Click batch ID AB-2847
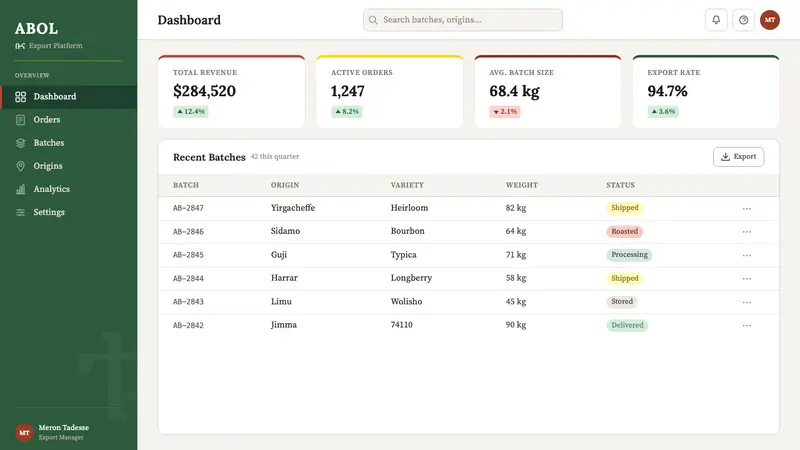Screen dimensions: 800x450 pyautogui.click(x=188, y=208)
